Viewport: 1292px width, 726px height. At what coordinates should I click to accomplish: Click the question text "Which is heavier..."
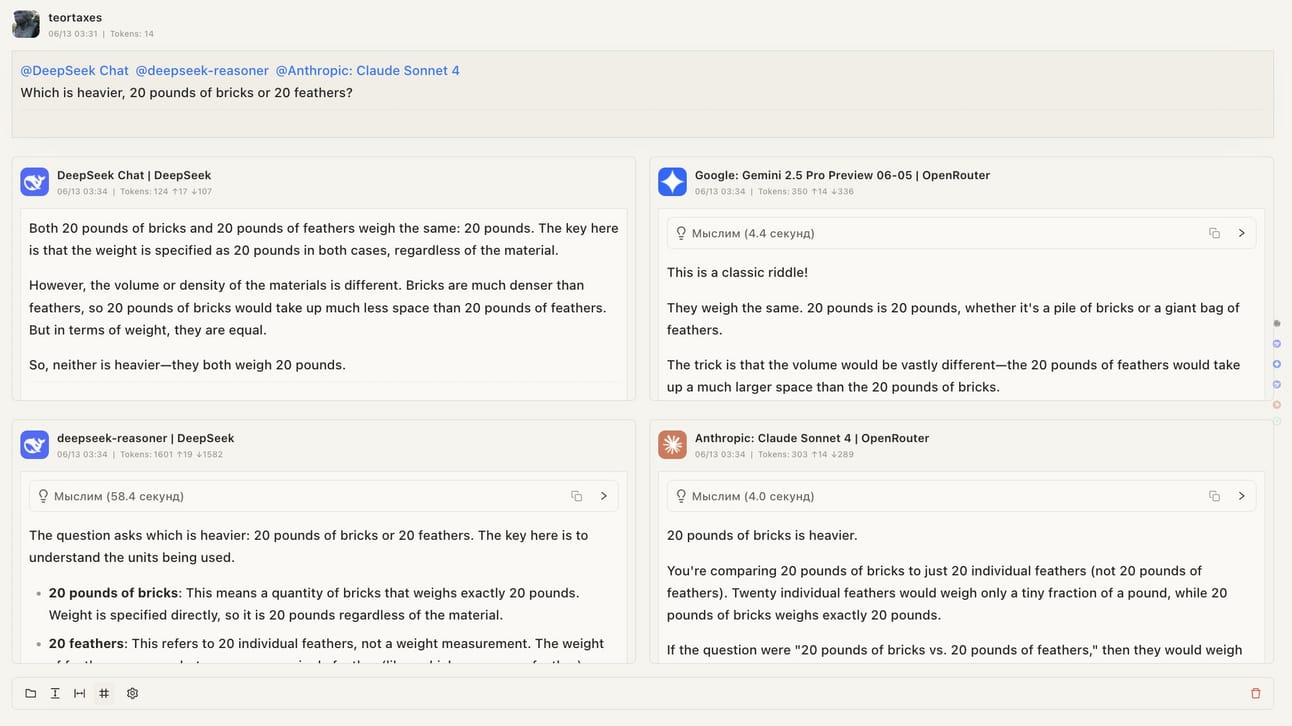click(187, 93)
